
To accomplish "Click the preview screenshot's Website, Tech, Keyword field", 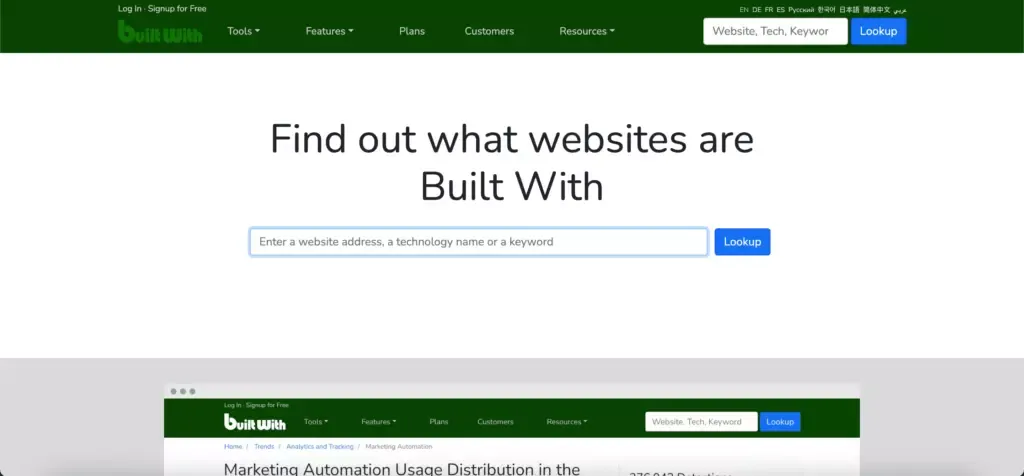I will (x=701, y=422).
